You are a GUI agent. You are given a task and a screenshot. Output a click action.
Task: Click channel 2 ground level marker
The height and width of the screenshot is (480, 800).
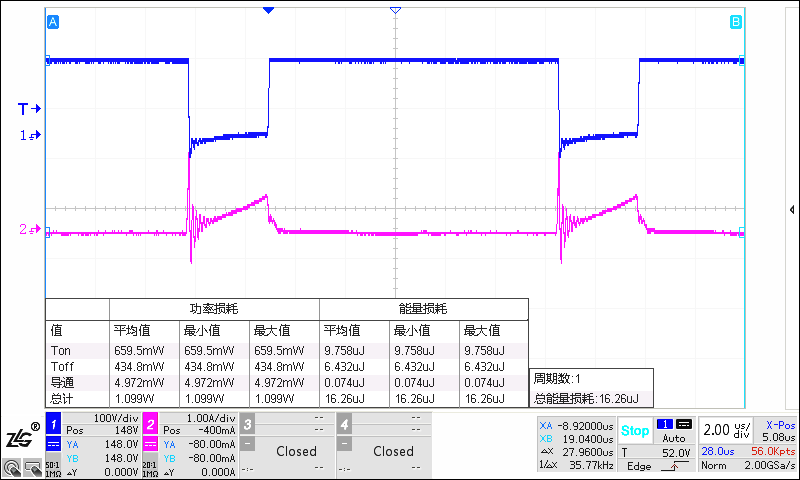point(29,230)
